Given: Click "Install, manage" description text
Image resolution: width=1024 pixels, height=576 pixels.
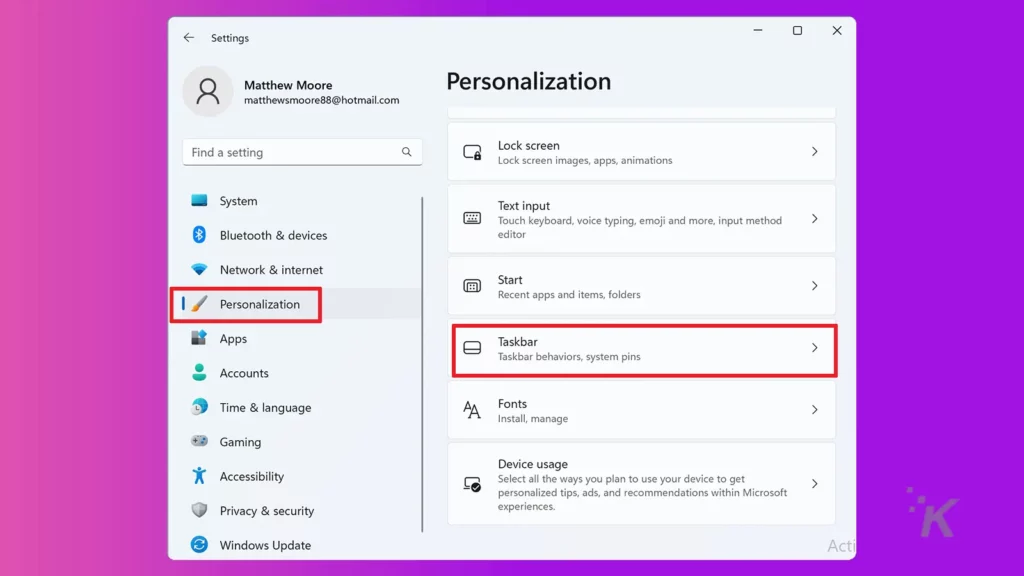Looking at the screenshot, I should pos(532,419).
